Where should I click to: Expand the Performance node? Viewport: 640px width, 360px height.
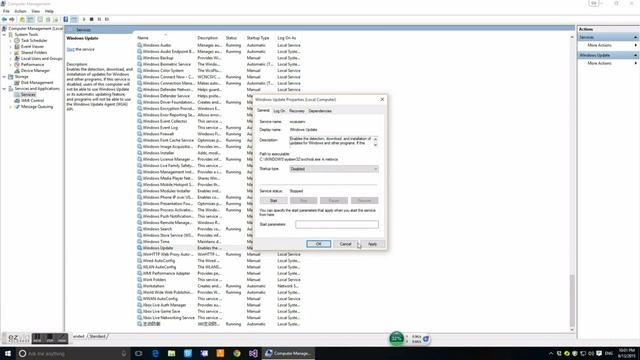click(x=11, y=64)
